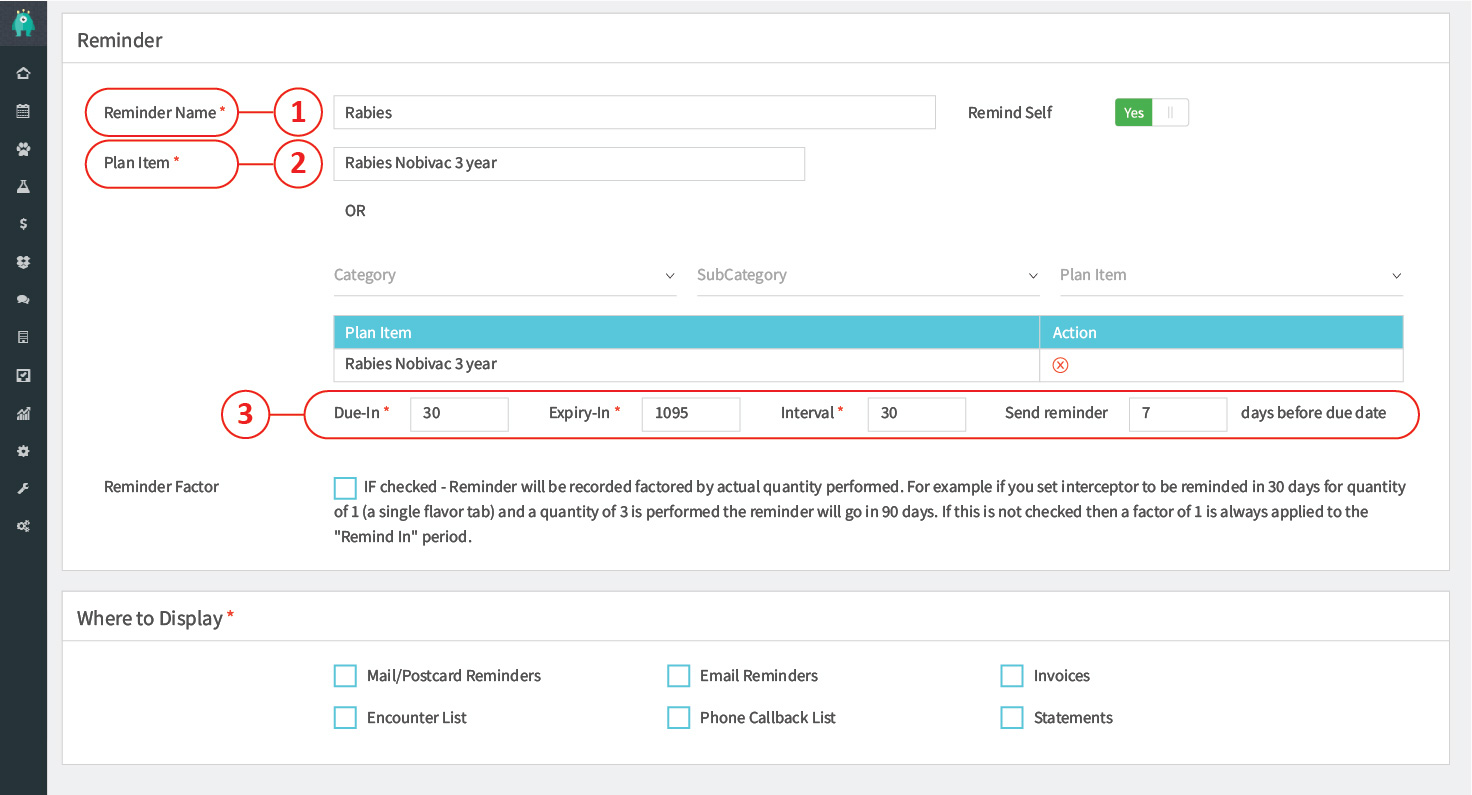Open the chat bubbles messages icon

[23, 300]
